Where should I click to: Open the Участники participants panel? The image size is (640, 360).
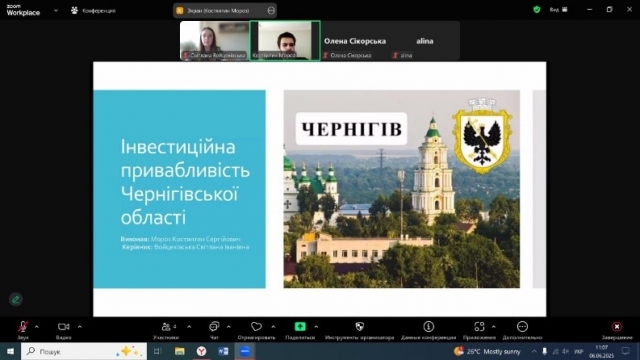[166, 327]
